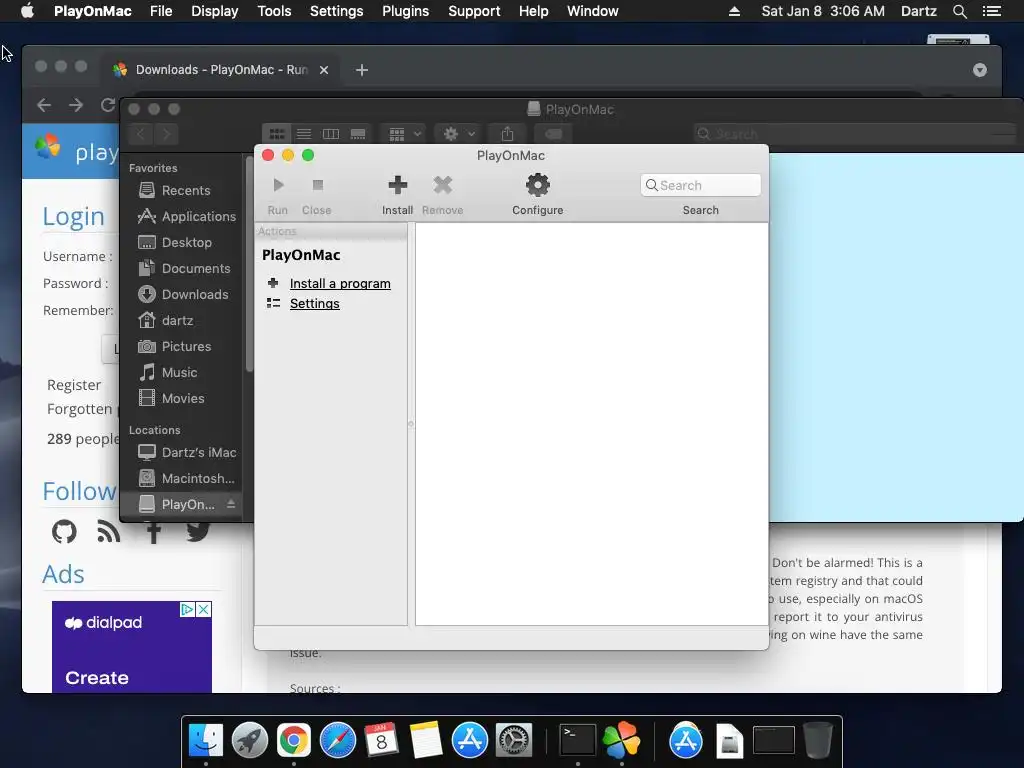Viewport: 1024px width, 768px height.
Task: Click the Install plus icon in toolbar
Action: [398, 185]
